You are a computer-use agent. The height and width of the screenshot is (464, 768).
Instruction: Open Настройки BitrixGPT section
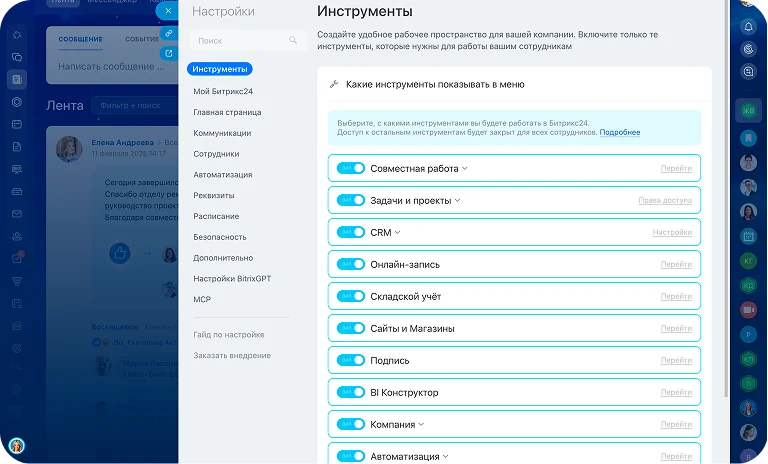coord(232,279)
